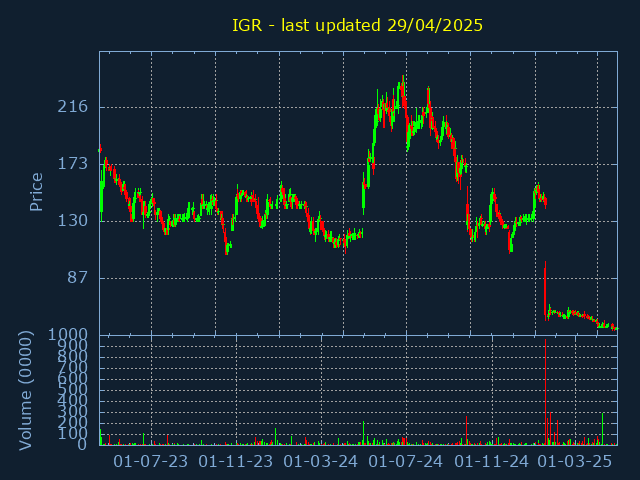The image size is (640, 480).
Task: Click the price level label 87
Action: [x=78, y=278]
